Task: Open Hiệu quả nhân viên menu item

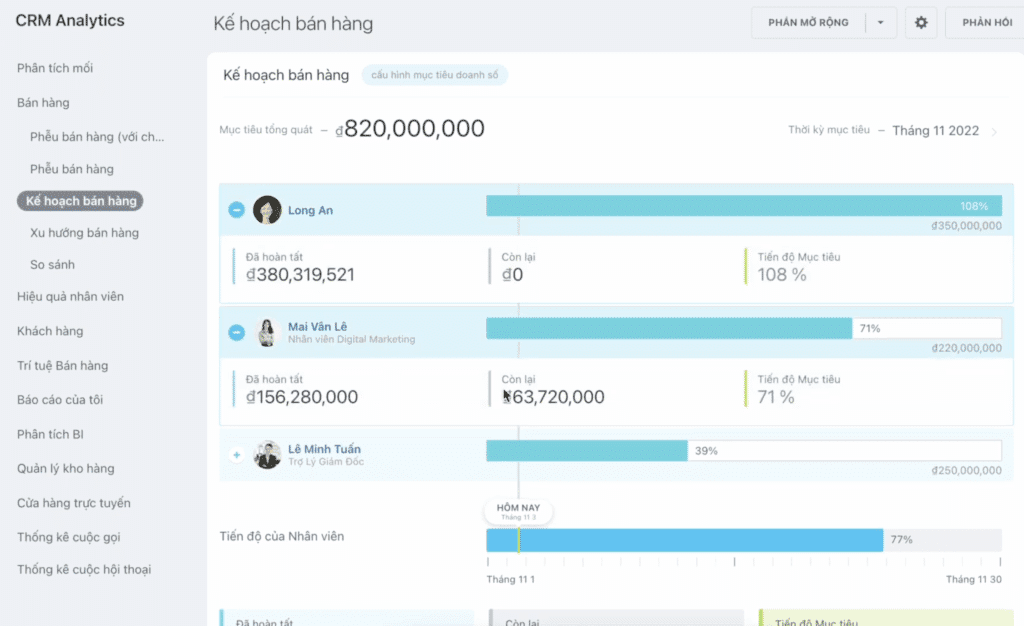Action: coord(70,297)
